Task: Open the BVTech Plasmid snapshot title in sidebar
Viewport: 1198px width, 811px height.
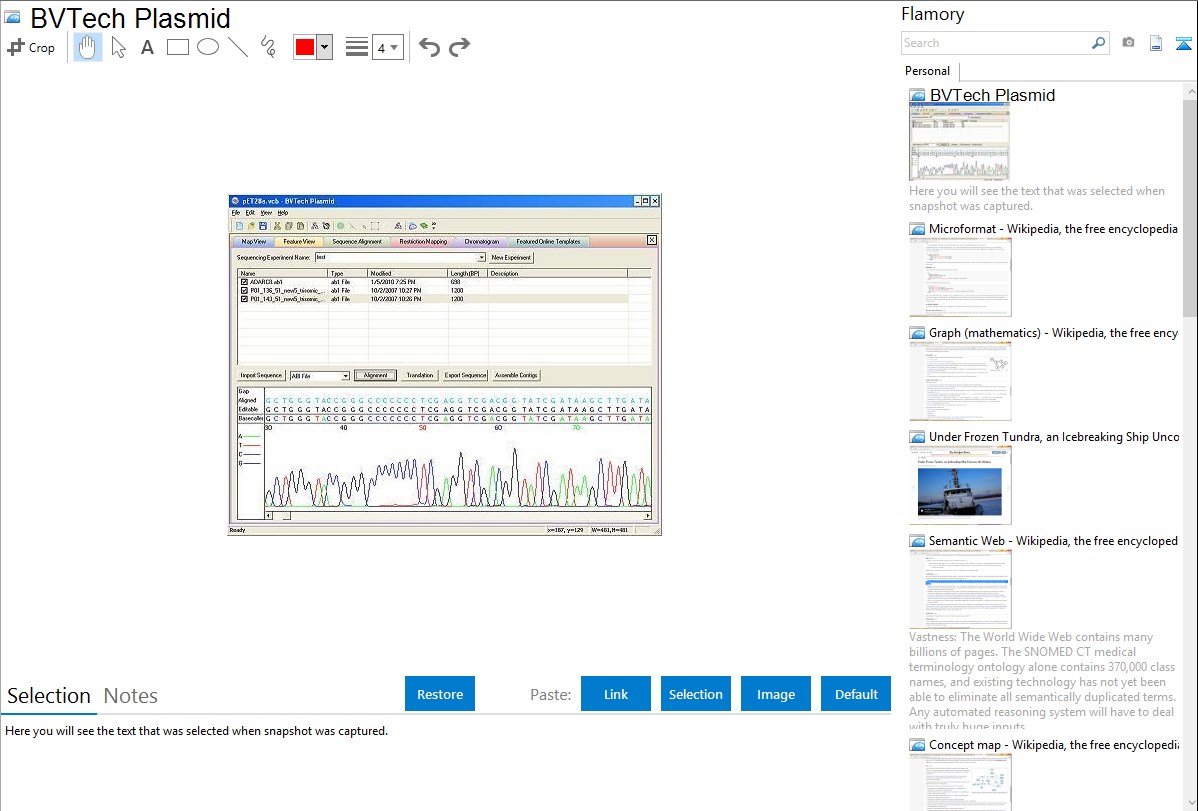Action: (x=992, y=96)
